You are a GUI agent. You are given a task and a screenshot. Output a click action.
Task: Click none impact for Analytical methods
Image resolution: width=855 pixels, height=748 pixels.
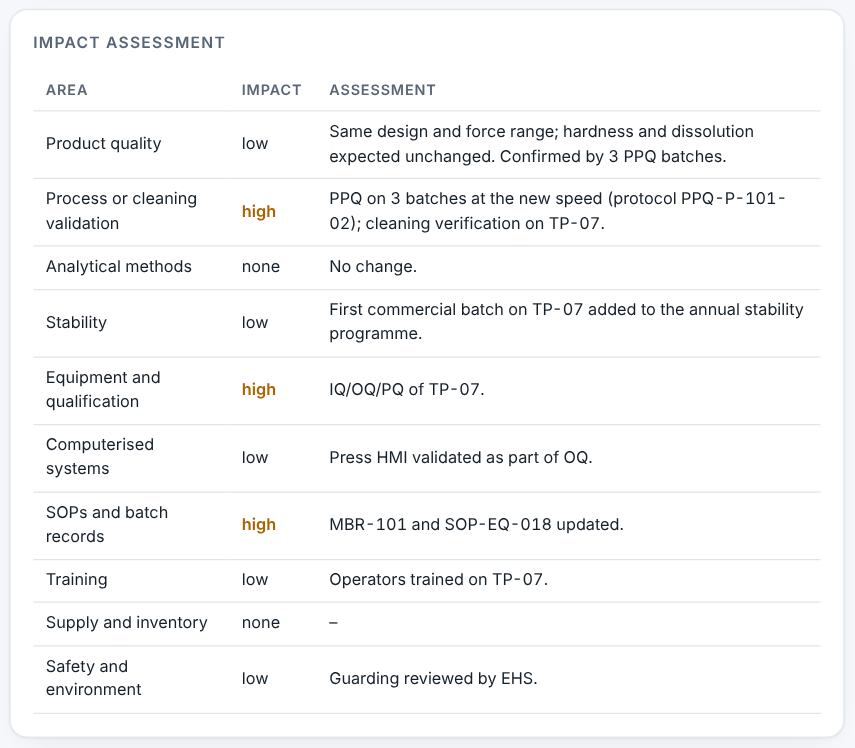(x=261, y=267)
